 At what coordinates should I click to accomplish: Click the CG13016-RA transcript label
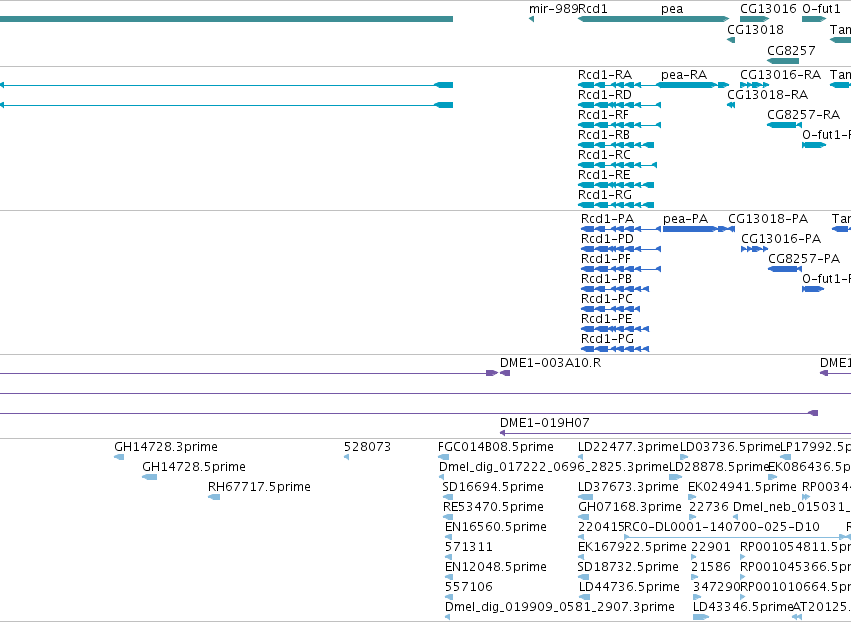pos(780,74)
